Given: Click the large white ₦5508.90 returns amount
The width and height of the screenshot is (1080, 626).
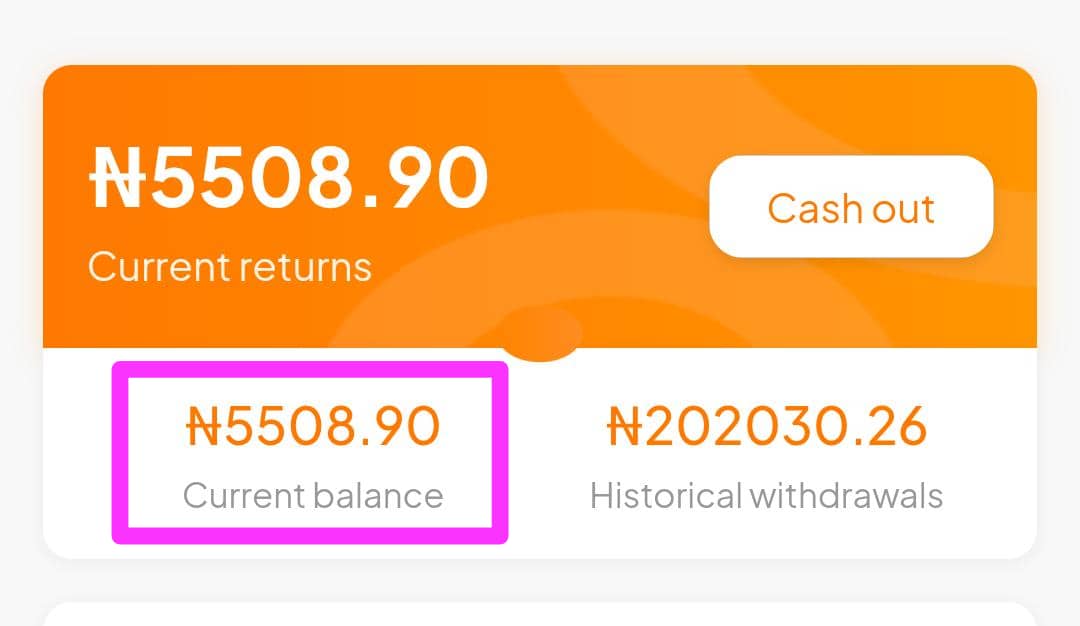Looking at the screenshot, I should [290, 179].
